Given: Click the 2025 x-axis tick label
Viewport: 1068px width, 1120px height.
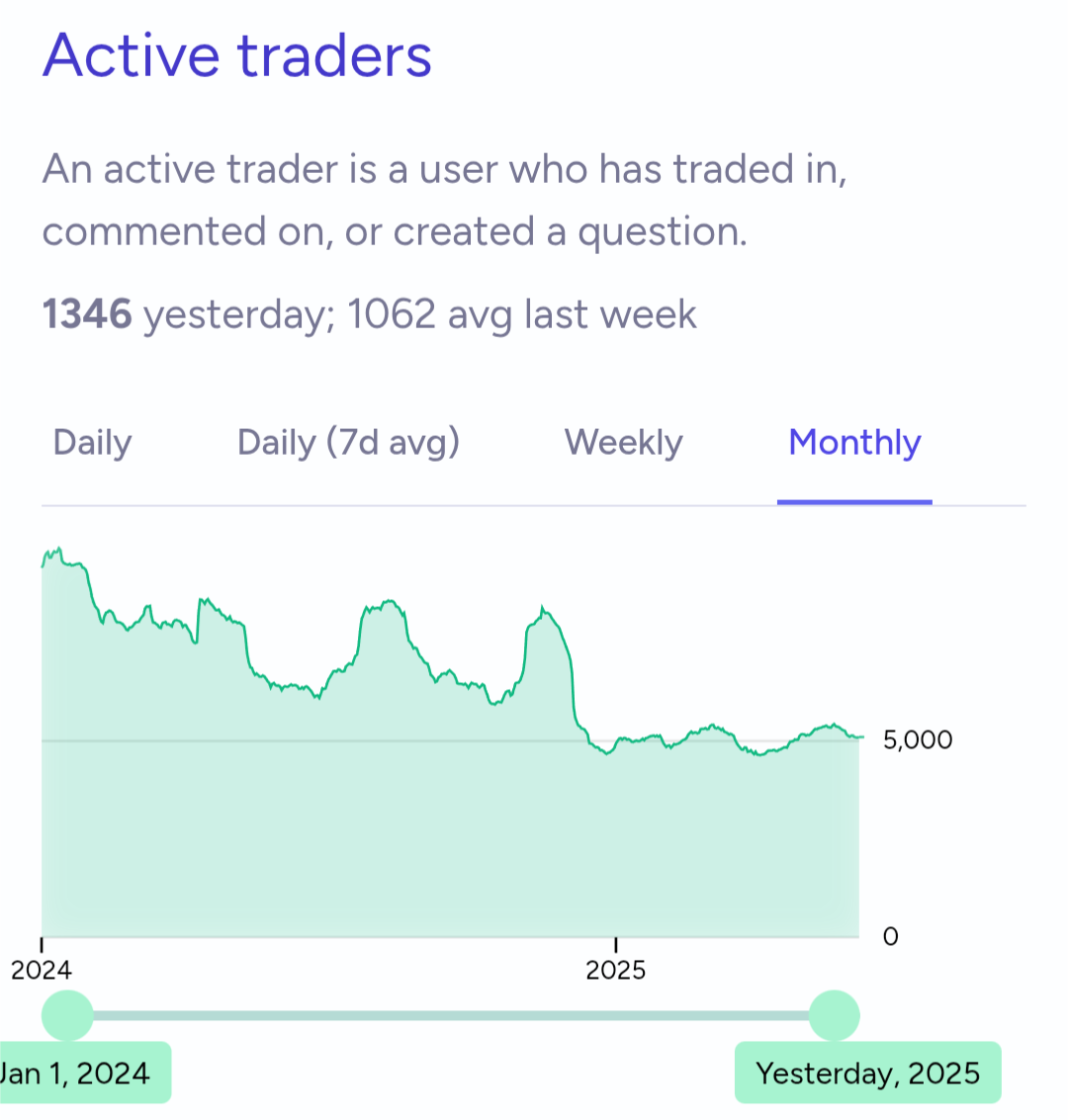Looking at the screenshot, I should pos(616,970).
